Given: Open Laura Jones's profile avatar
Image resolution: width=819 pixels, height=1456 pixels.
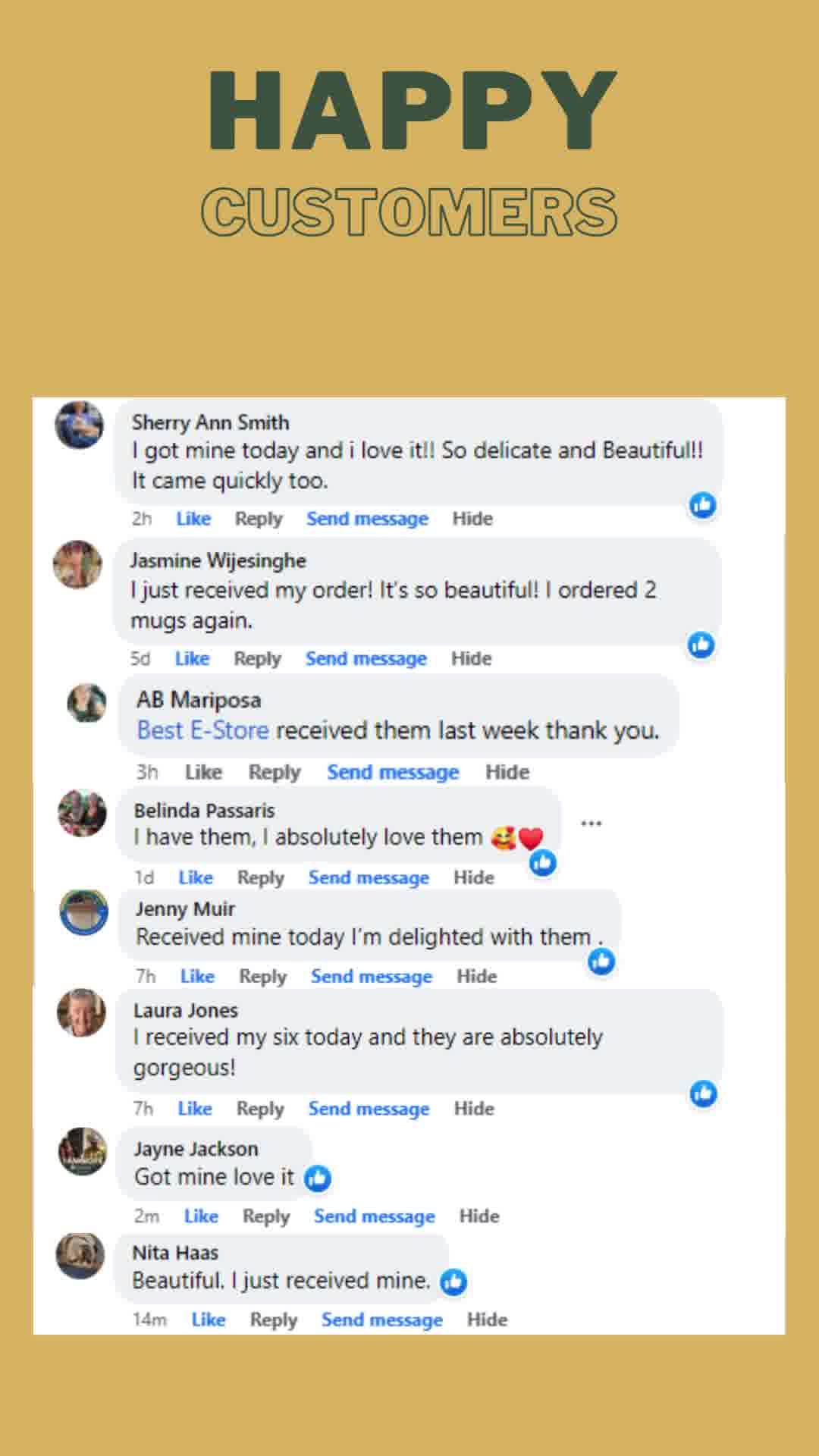Looking at the screenshot, I should (81, 1012).
